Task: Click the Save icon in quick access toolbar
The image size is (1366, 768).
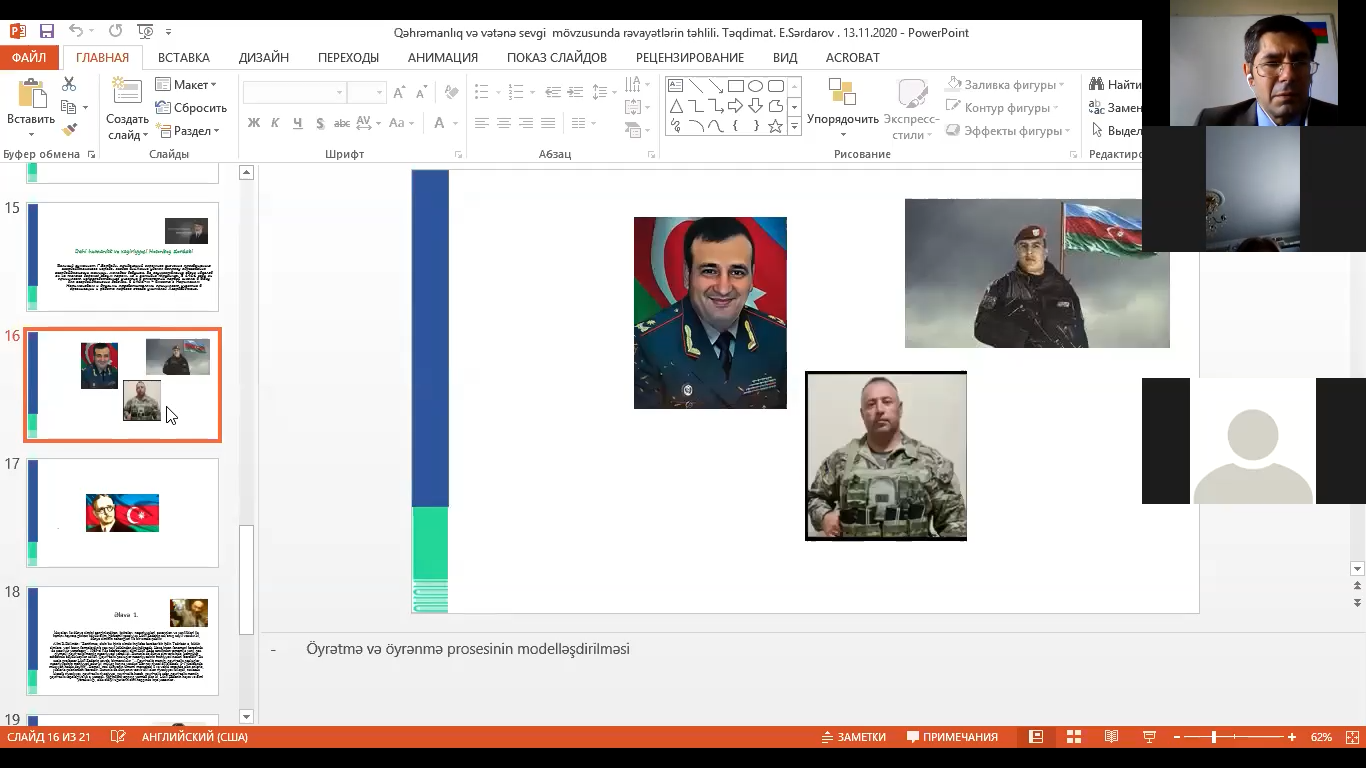Action: click(x=47, y=32)
